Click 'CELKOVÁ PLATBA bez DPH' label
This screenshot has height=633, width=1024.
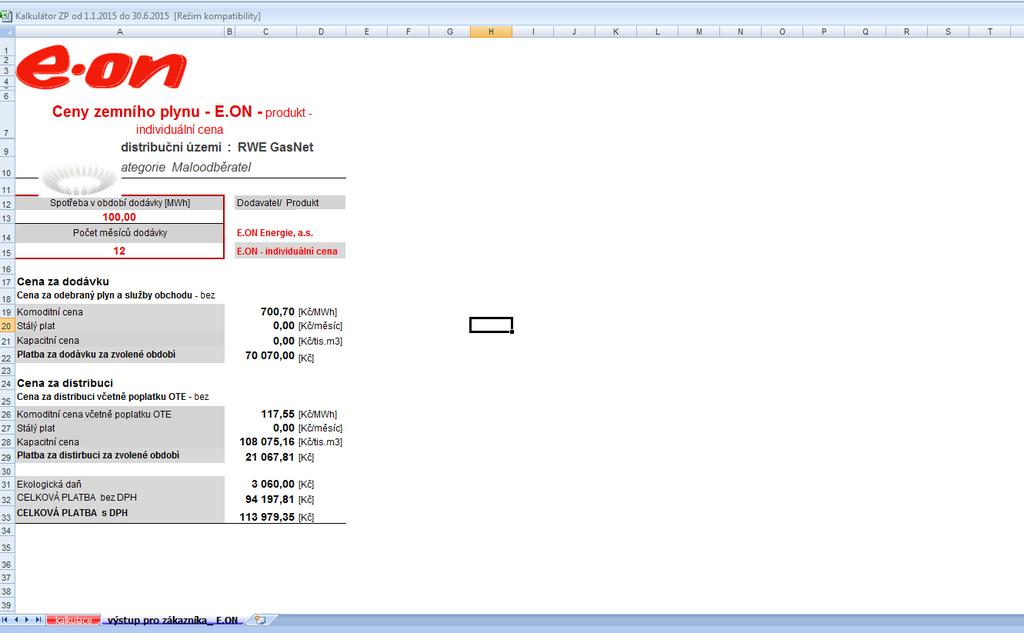pyautogui.click(x=77, y=498)
